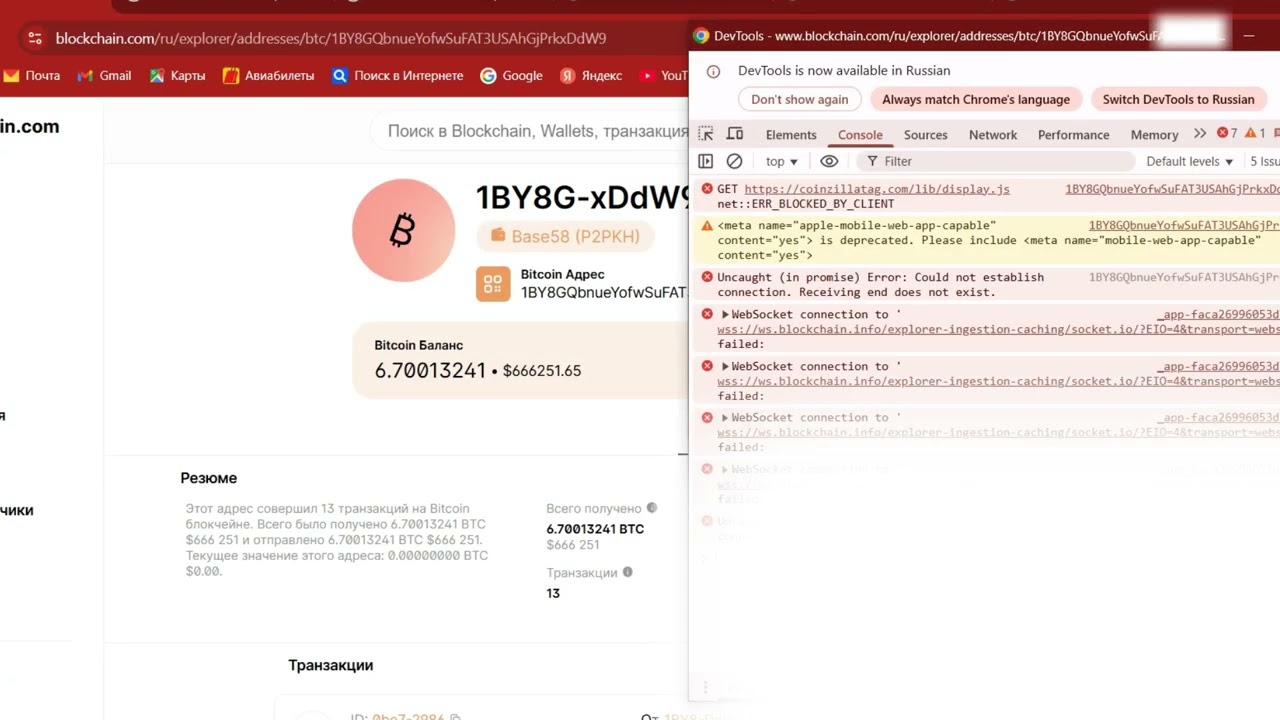1280x720 pixels.
Task: Expand the third WebSocket connection error
Action: (x=725, y=418)
